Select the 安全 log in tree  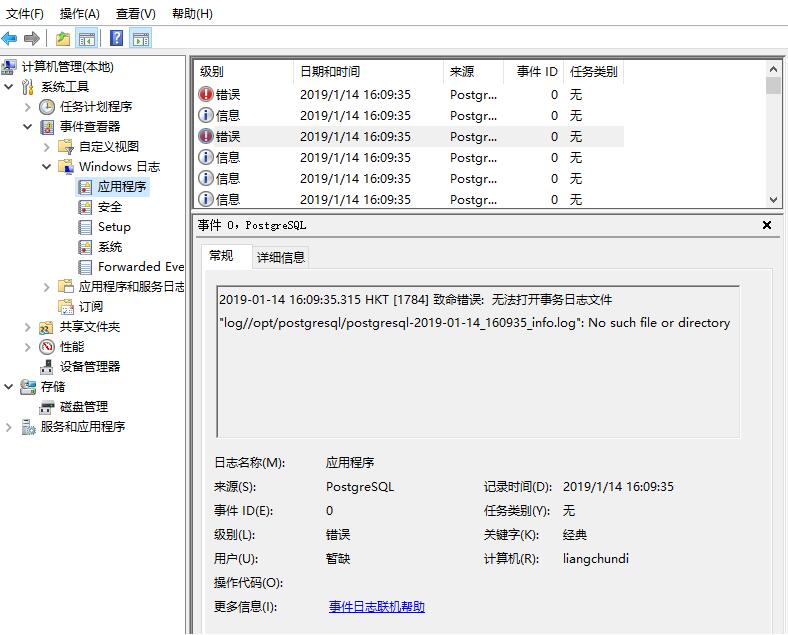[110, 206]
